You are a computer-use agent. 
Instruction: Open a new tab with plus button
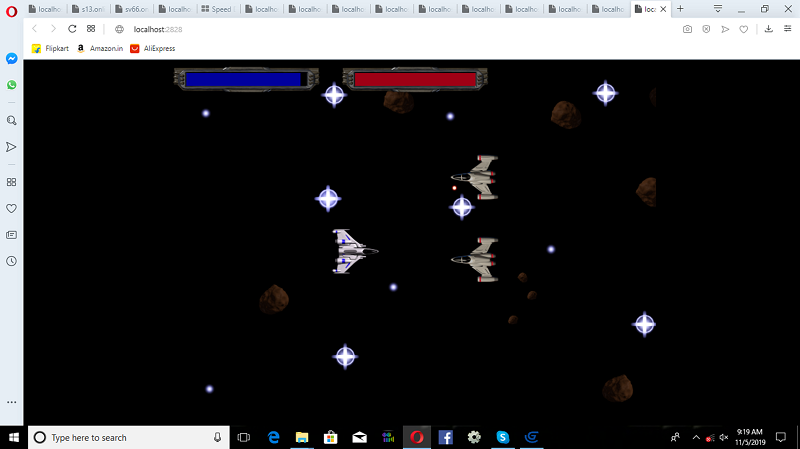click(x=680, y=9)
